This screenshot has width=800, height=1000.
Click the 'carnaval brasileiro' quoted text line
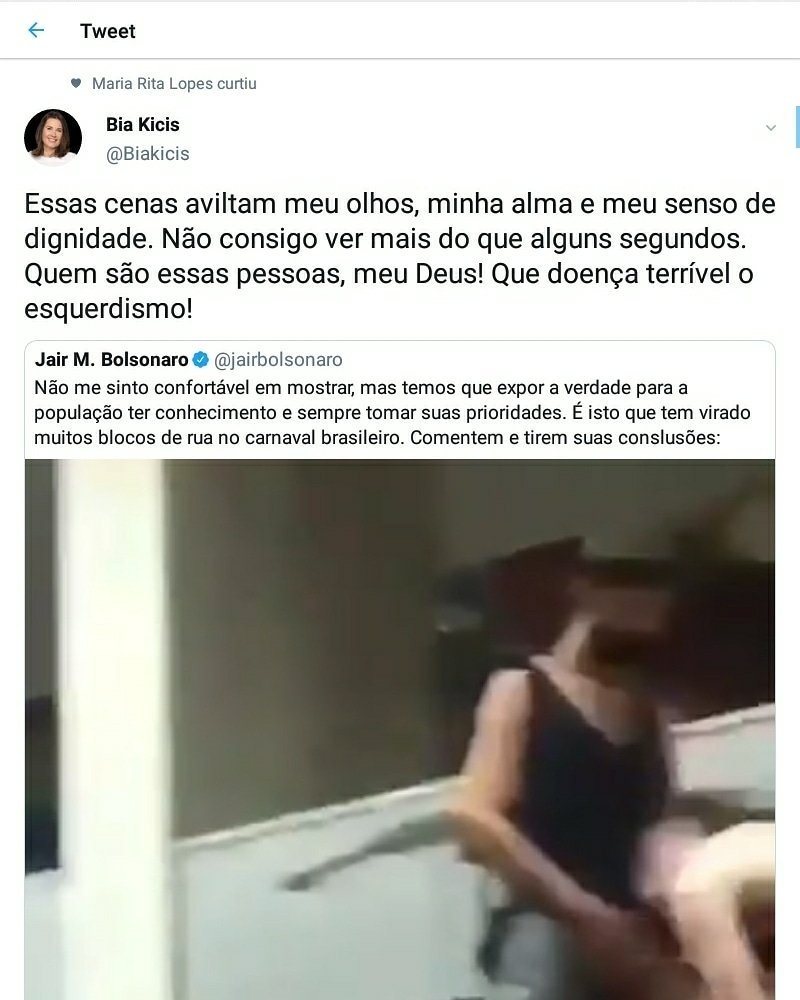(377, 438)
